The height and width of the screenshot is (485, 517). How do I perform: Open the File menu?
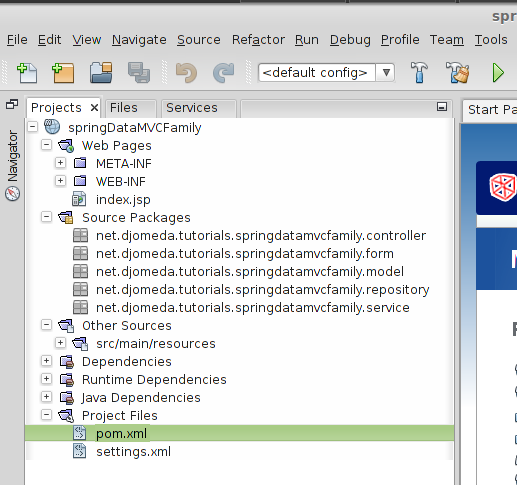(x=17, y=40)
